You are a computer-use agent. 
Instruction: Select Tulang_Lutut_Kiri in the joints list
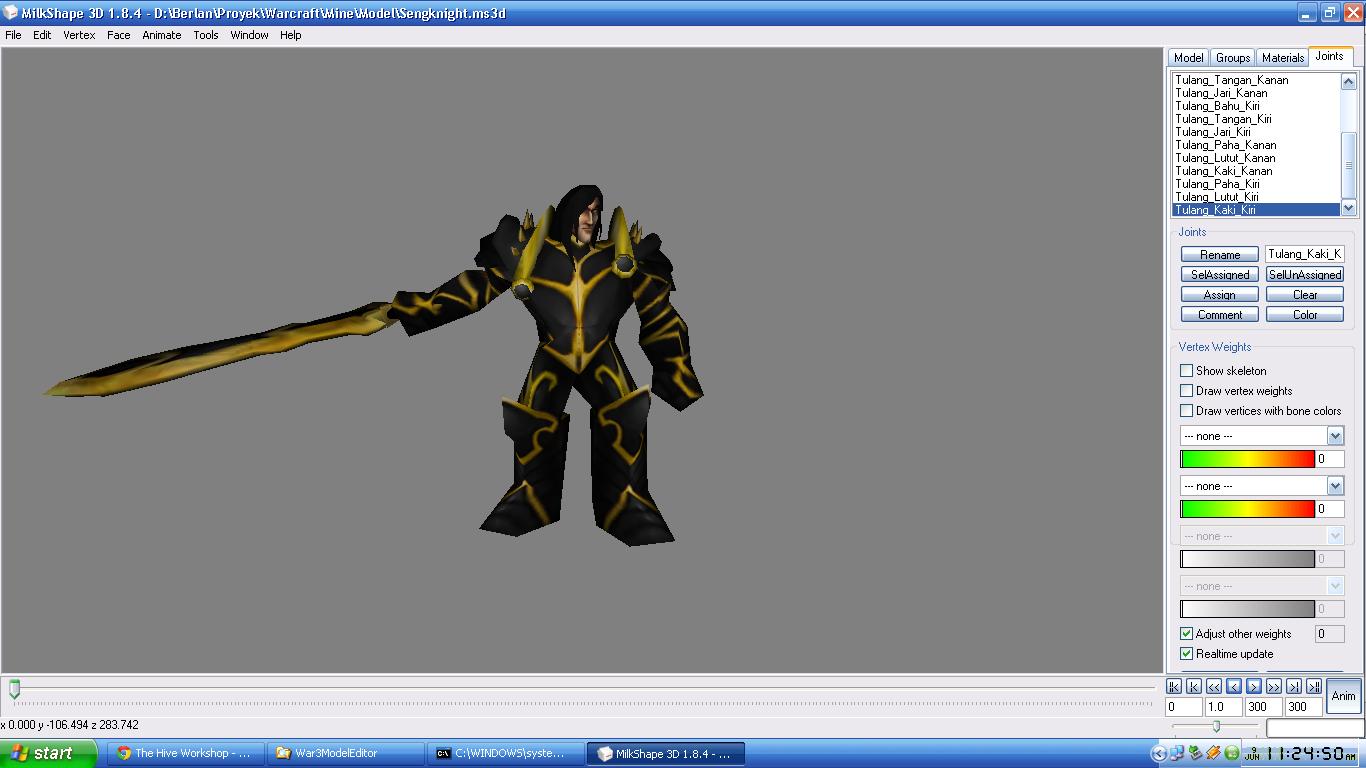(x=1256, y=197)
